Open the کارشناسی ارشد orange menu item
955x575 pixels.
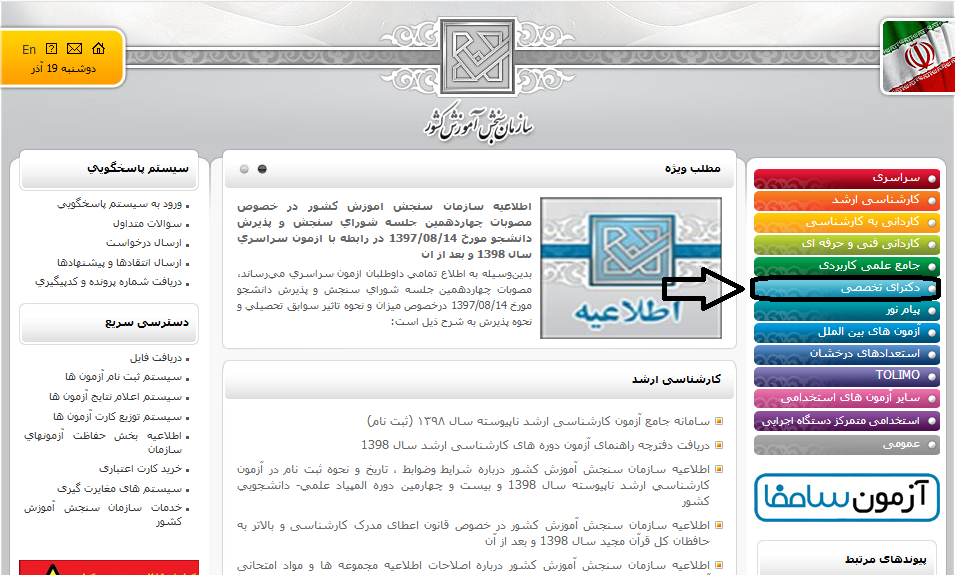tap(847, 200)
